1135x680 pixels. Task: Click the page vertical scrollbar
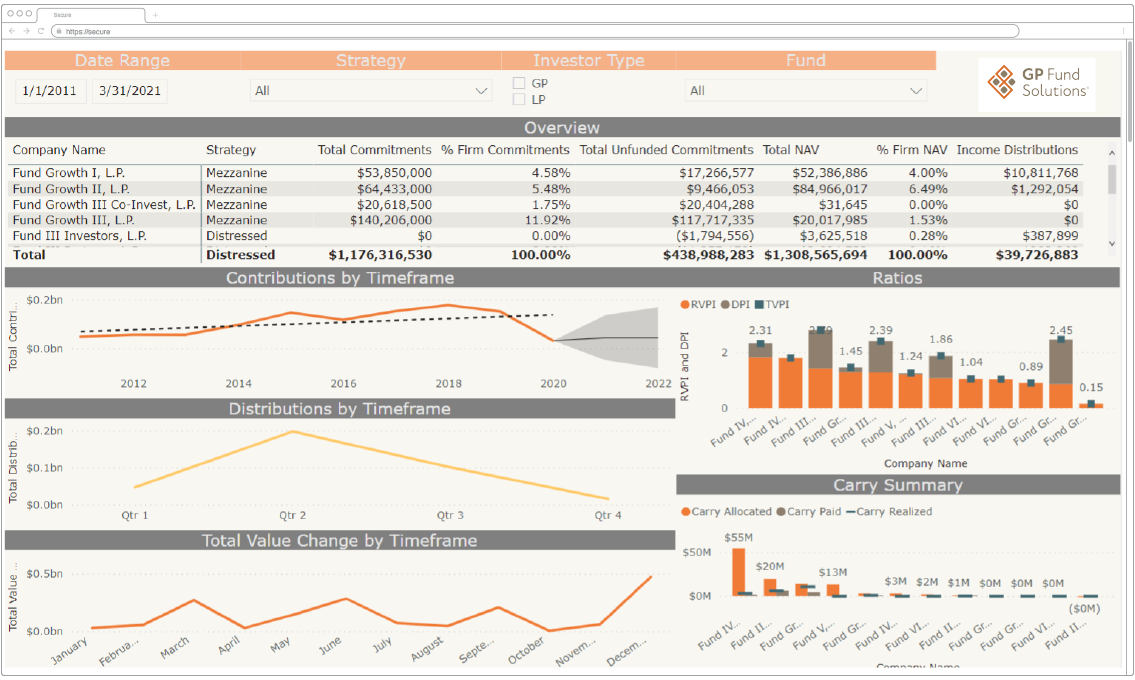tap(1128, 91)
